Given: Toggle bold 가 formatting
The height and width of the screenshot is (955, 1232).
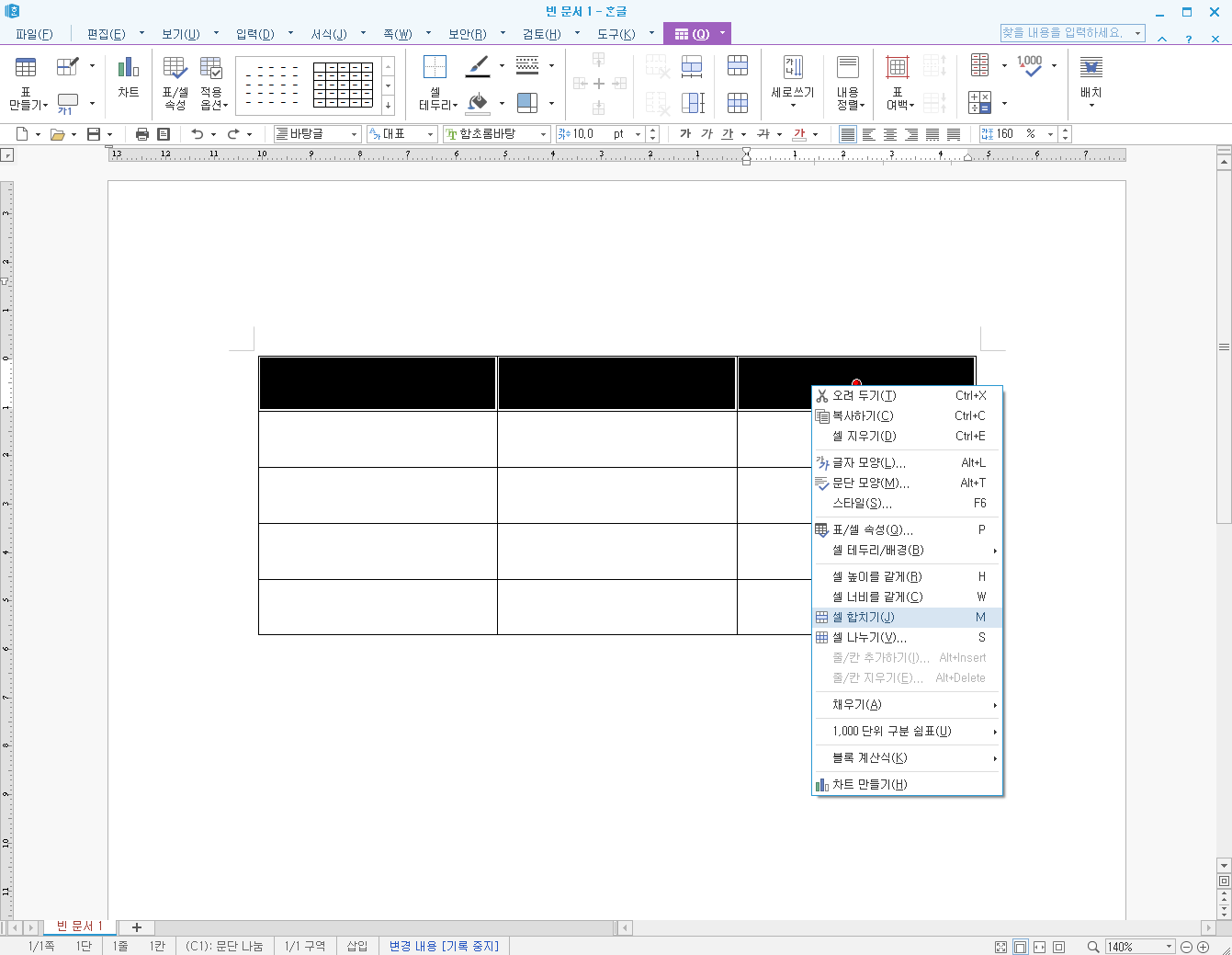Looking at the screenshot, I should tap(685, 134).
